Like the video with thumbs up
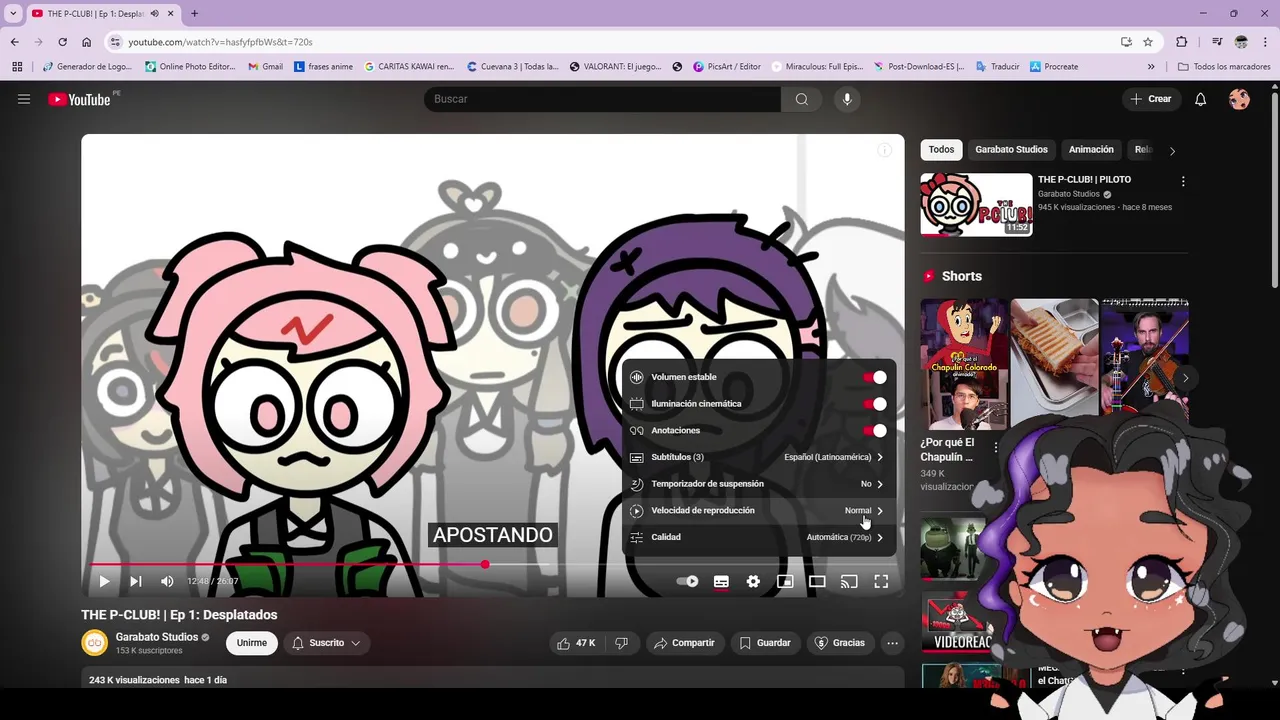Viewport: 1280px width, 720px height. (x=575, y=643)
